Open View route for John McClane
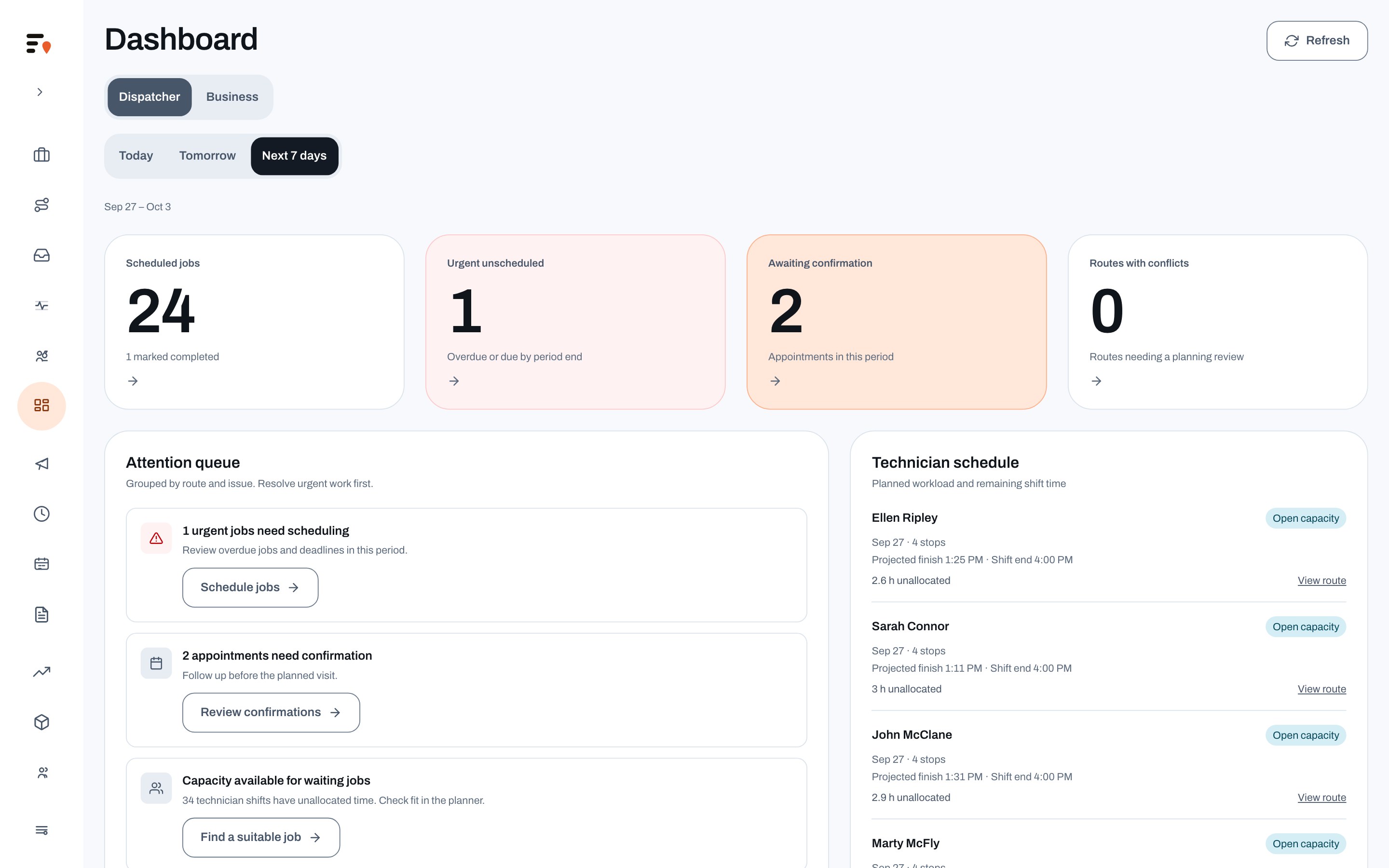1389x868 pixels. (1321, 798)
